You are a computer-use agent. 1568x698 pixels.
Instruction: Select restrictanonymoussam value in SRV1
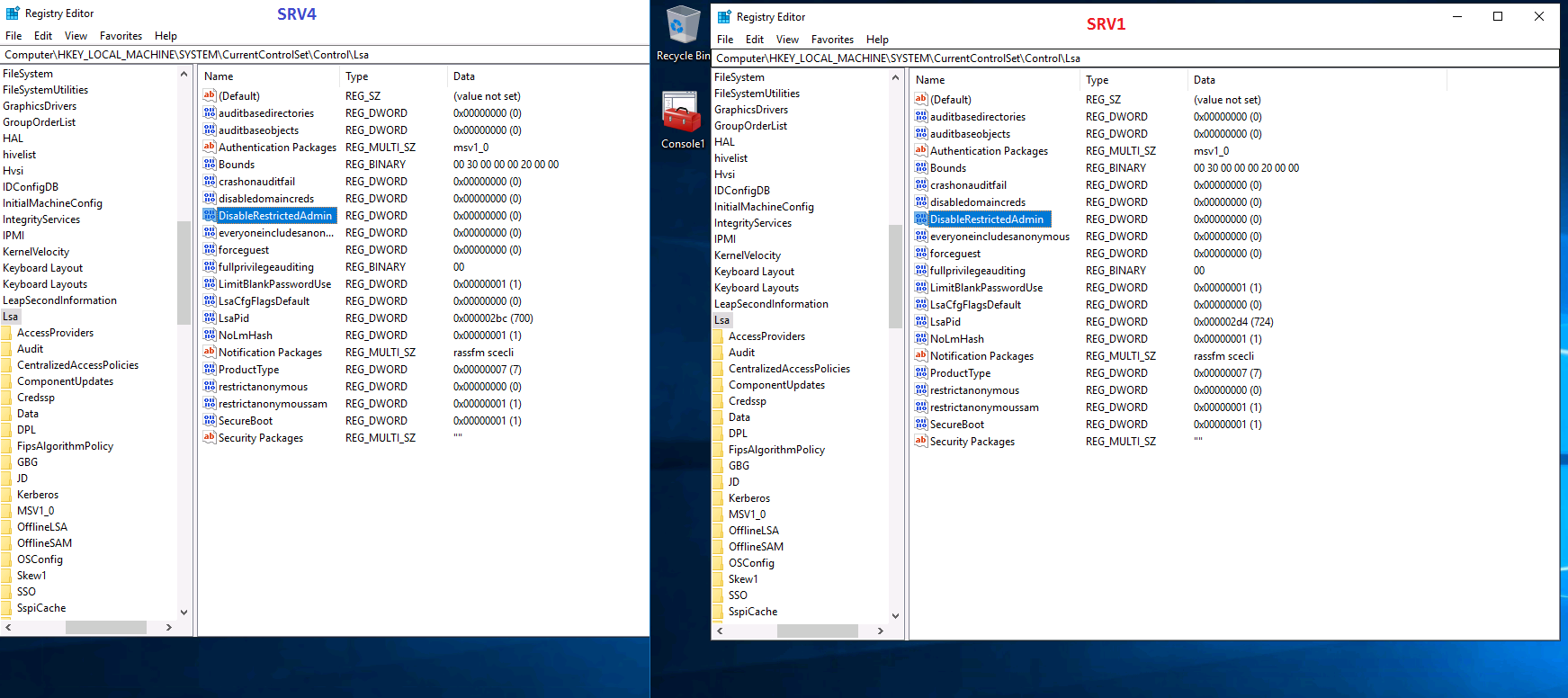984,407
